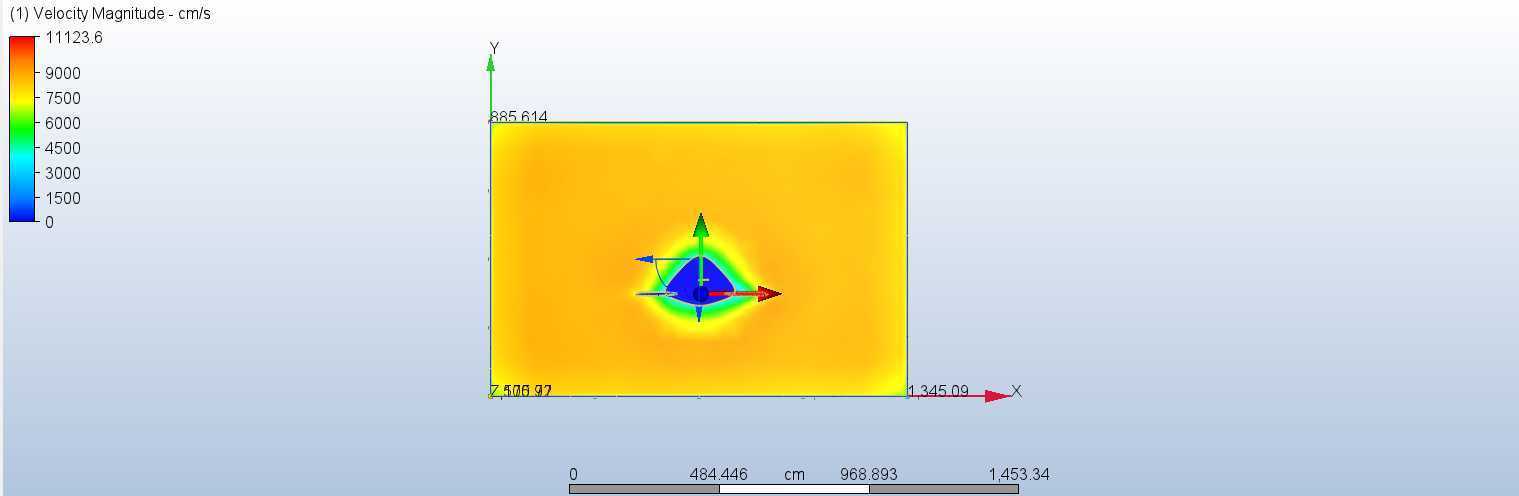The height and width of the screenshot is (496, 1519).
Task: Click legend minimum value 0
Action: 50,222
